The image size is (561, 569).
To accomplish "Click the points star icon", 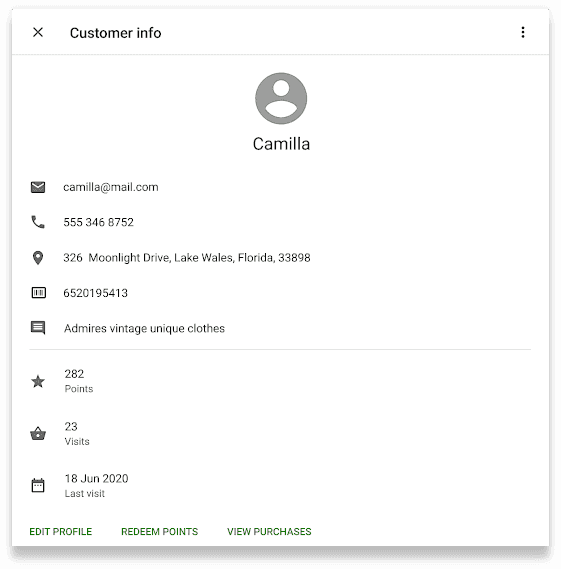I will tap(38, 381).
